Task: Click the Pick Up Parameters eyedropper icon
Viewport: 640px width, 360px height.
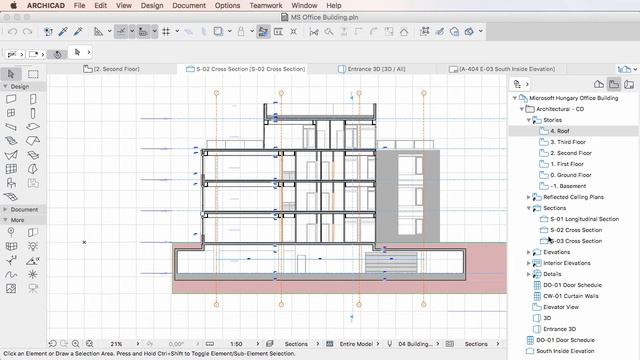Action: coord(63,31)
